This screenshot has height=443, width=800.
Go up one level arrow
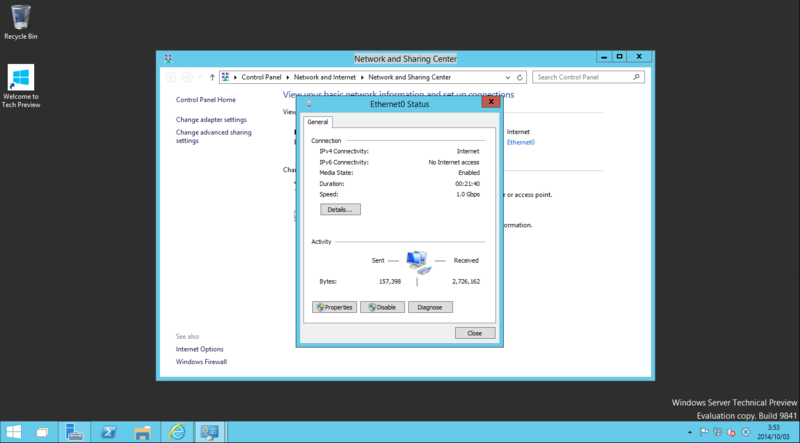[x=212, y=78]
